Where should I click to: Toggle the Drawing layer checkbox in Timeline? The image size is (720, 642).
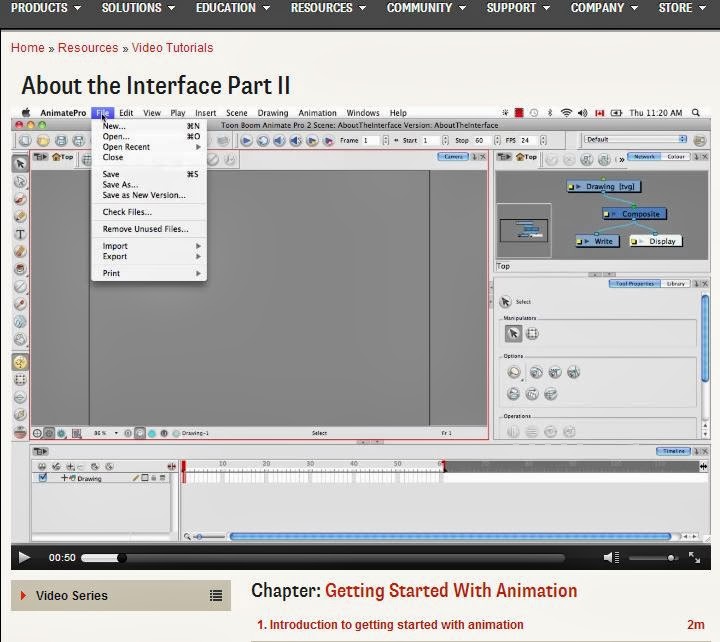pyautogui.click(x=43, y=478)
